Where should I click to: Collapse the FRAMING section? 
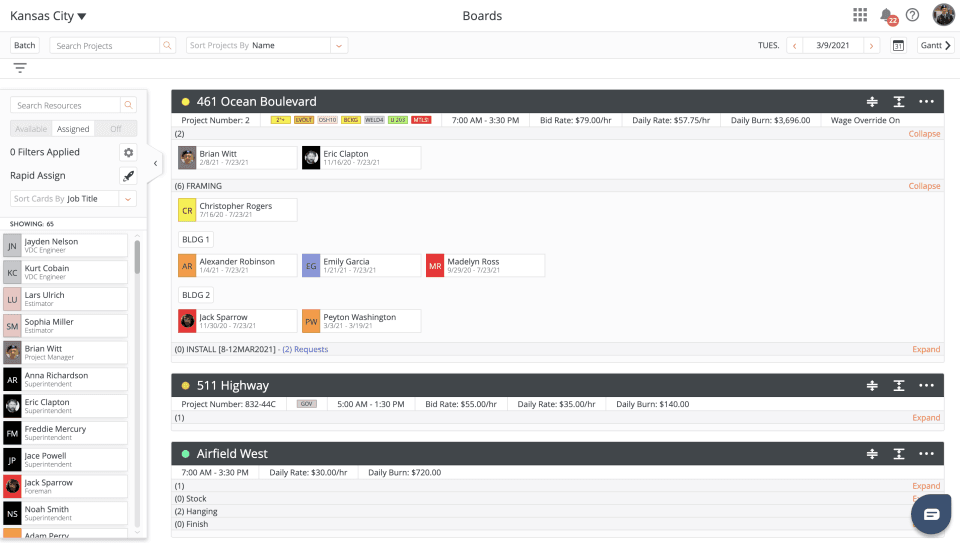pyautogui.click(x=924, y=186)
